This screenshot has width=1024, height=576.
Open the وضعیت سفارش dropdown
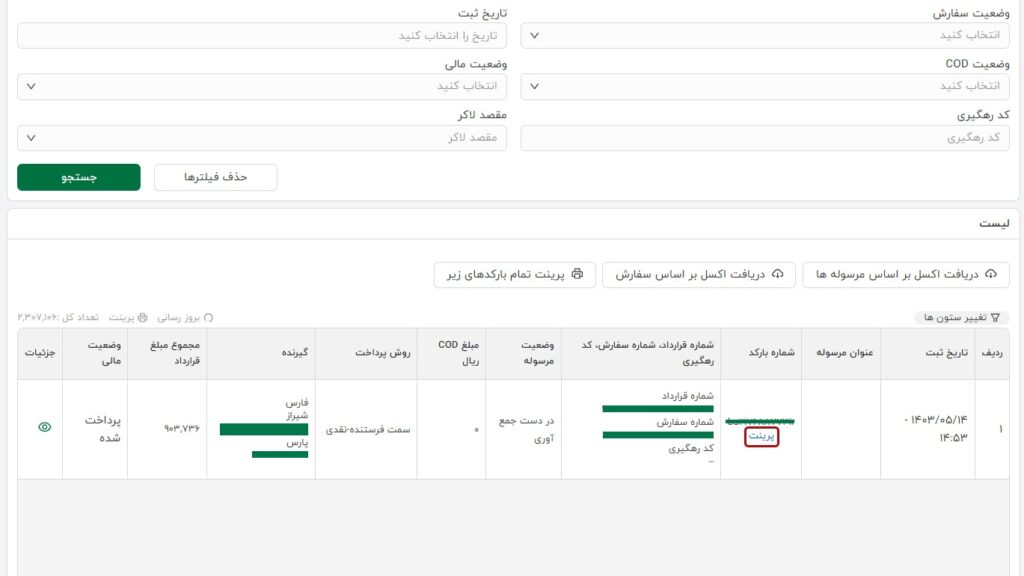point(765,35)
